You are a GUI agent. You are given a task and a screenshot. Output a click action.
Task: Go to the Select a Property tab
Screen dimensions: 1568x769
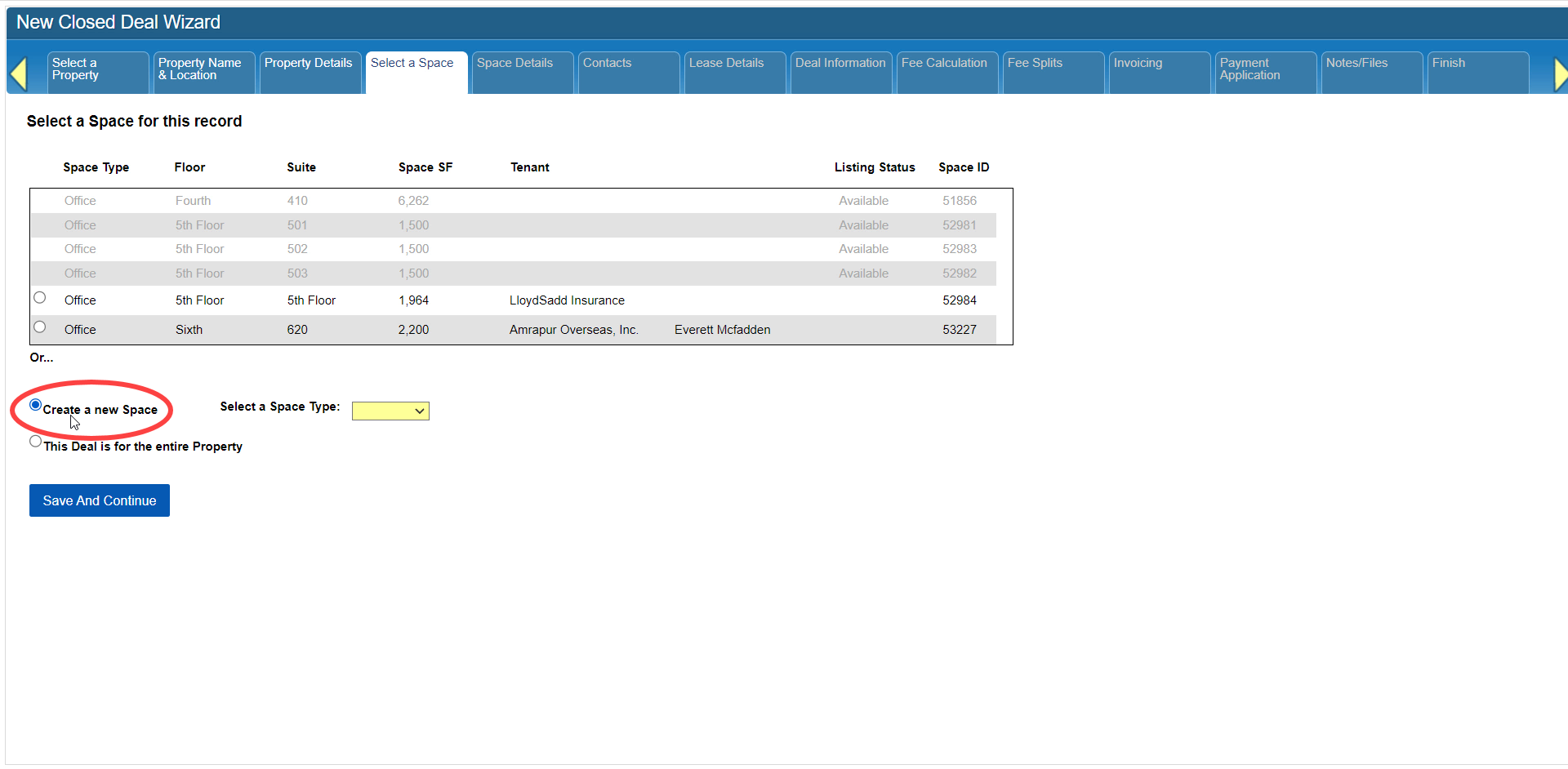[97, 72]
